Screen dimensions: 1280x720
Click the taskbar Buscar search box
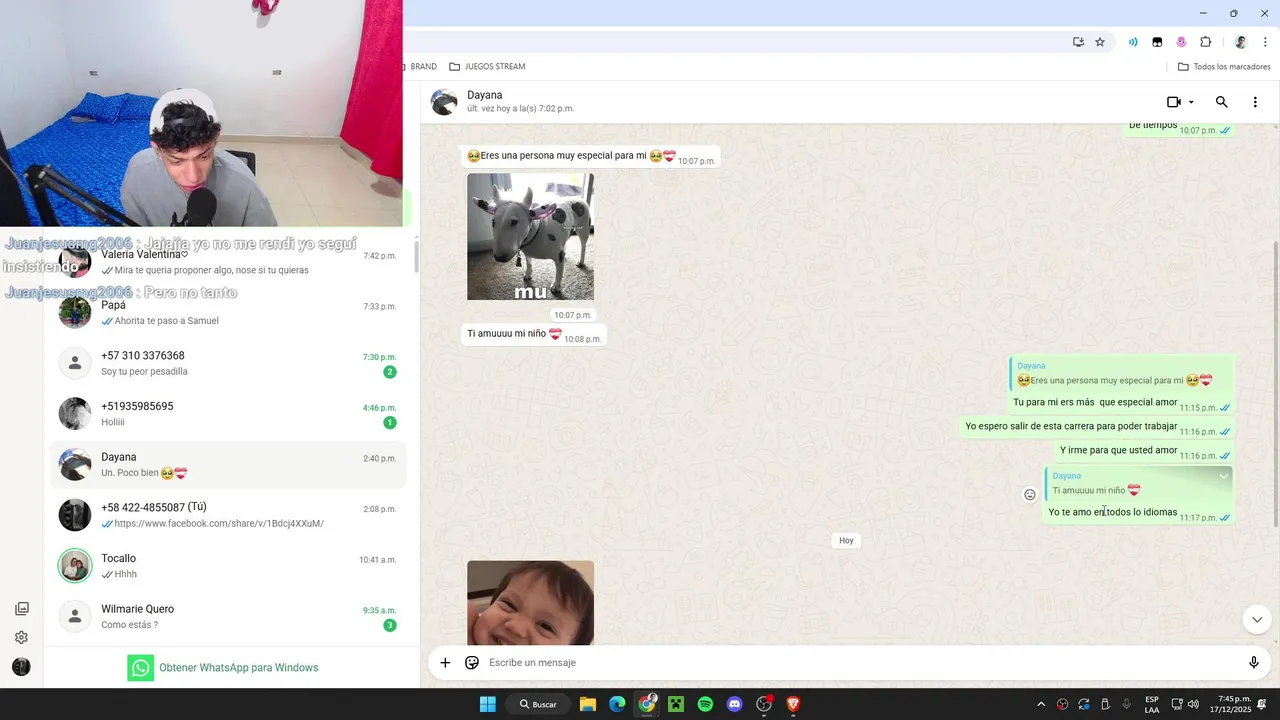538,704
